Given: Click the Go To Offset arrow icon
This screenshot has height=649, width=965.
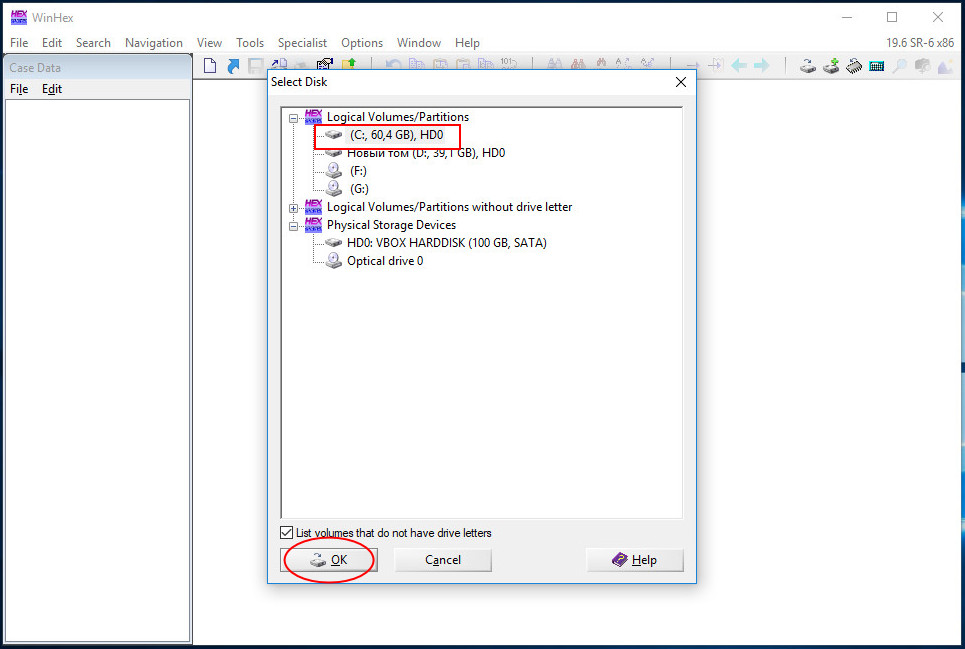Looking at the screenshot, I should point(693,65).
